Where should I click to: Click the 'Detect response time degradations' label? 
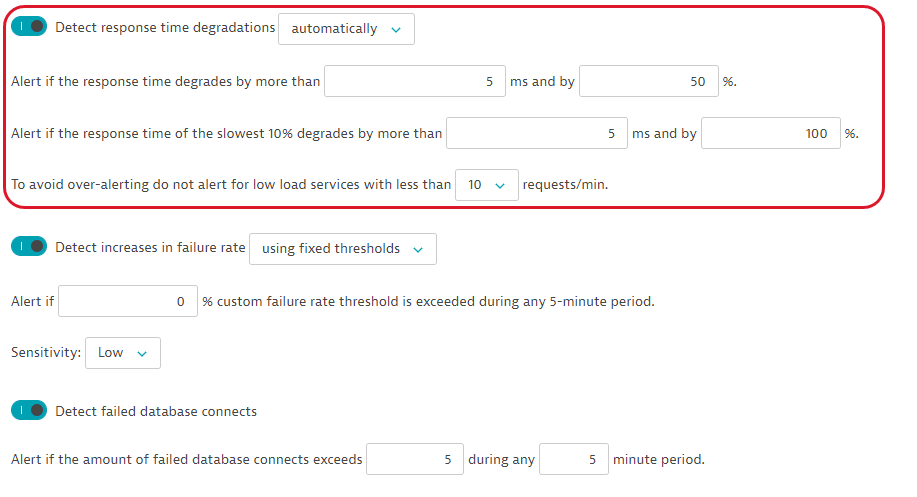(x=165, y=28)
